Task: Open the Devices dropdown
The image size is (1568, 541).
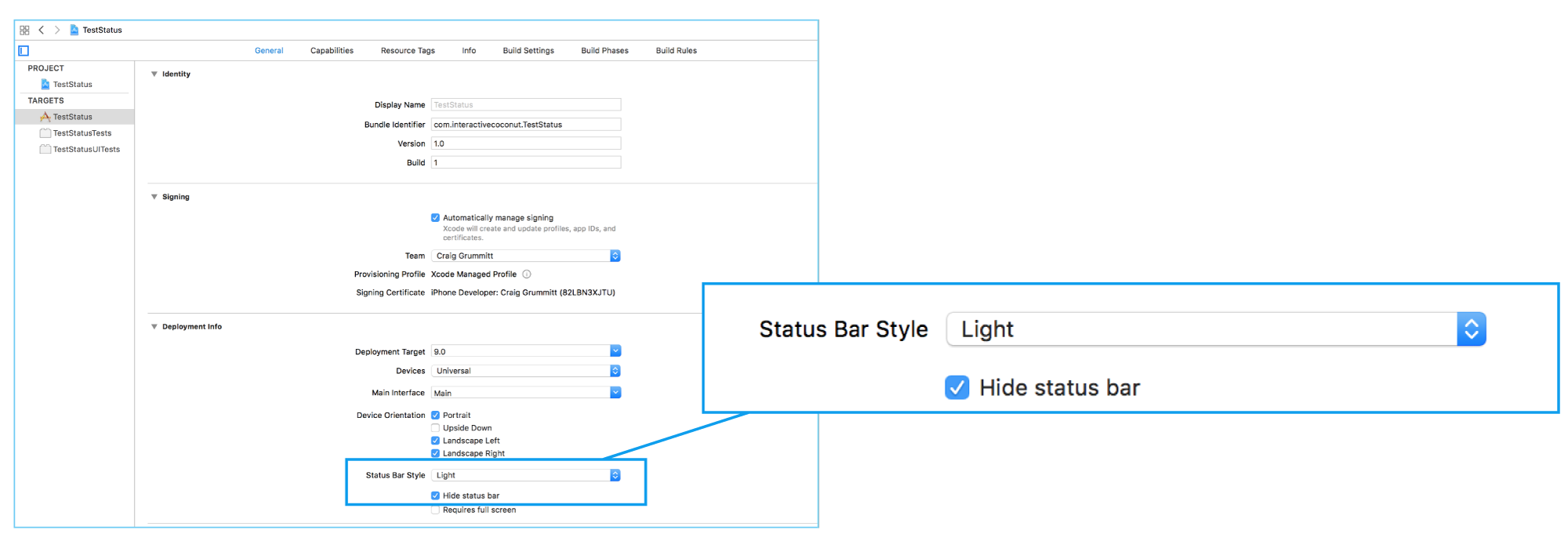Action: click(x=526, y=371)
